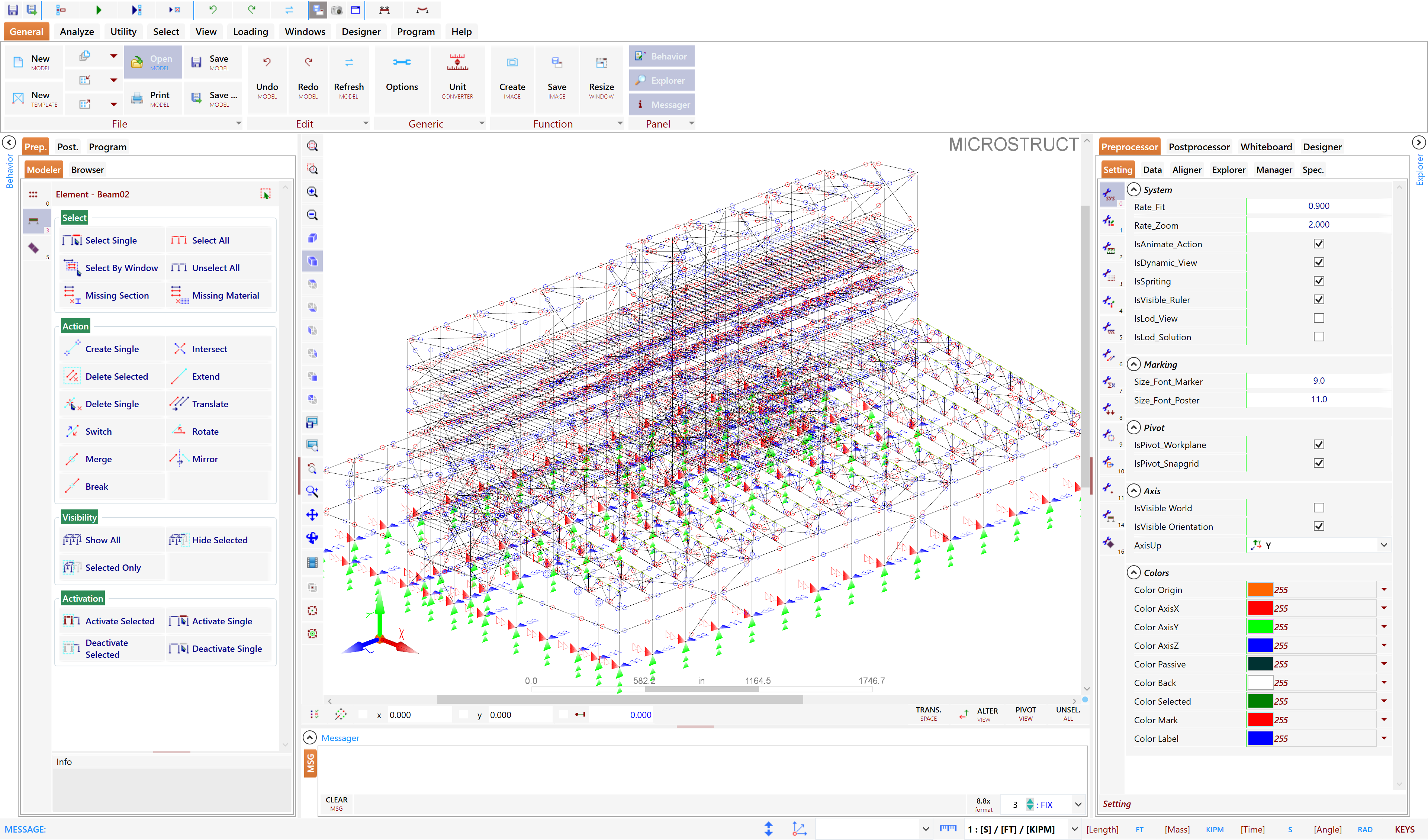
Task: Click the Open Model icon
Action: pos(137,62)
